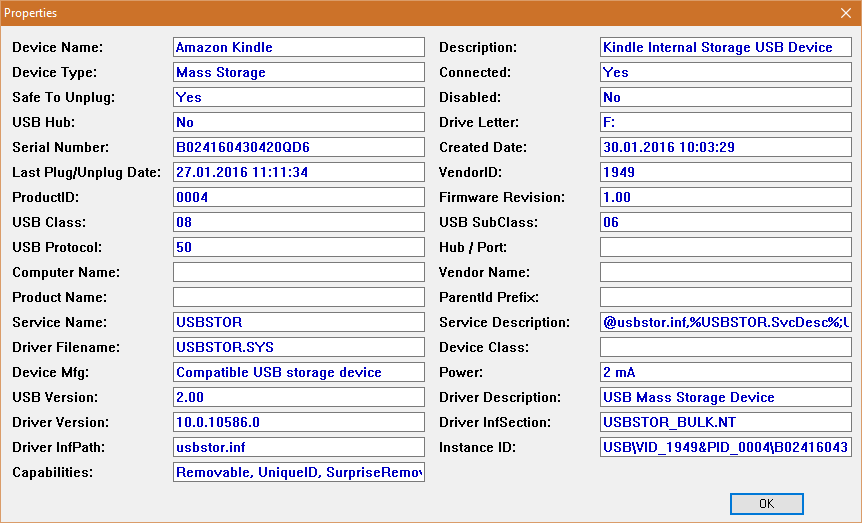
Task: Click the Properties title bar text
Action: (30, 13)
